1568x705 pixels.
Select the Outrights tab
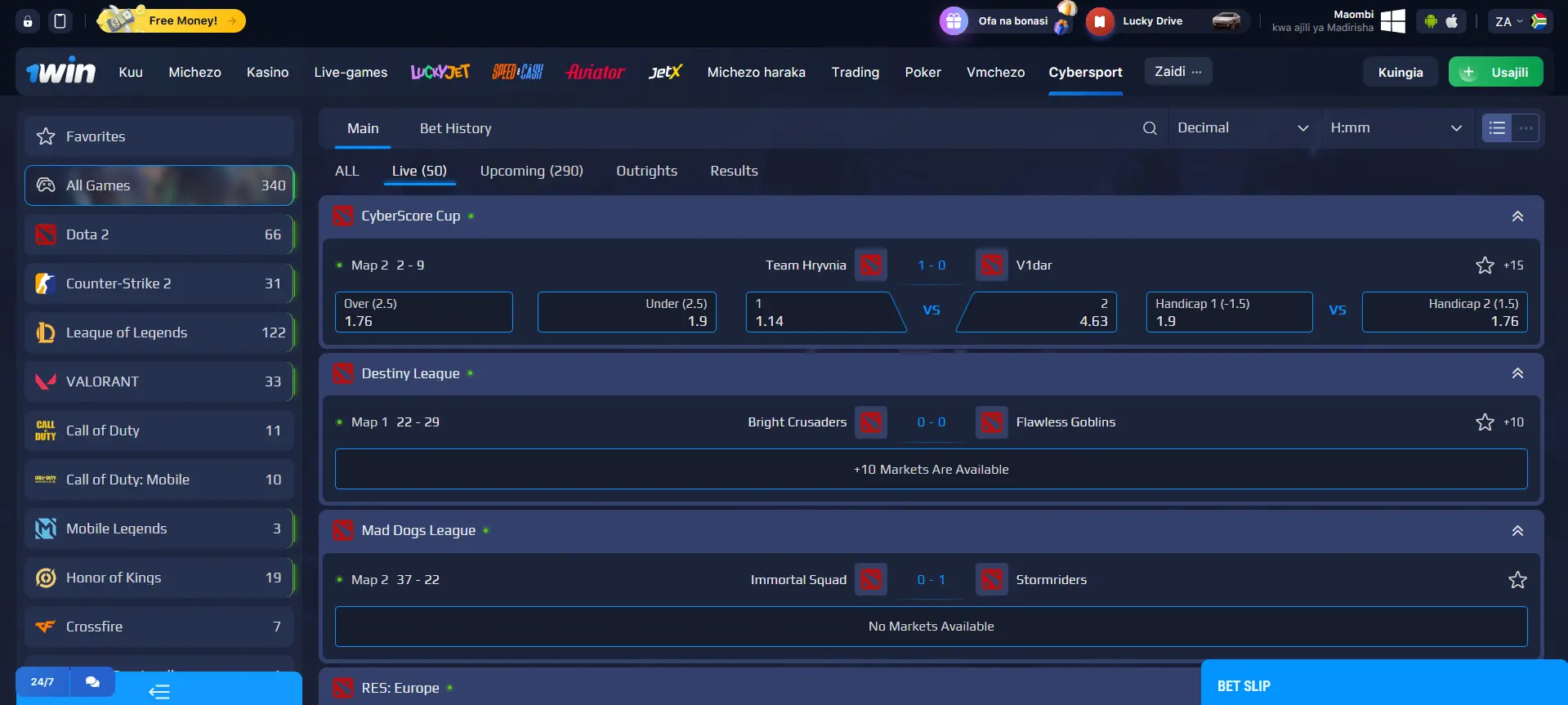tap(646, 171)
